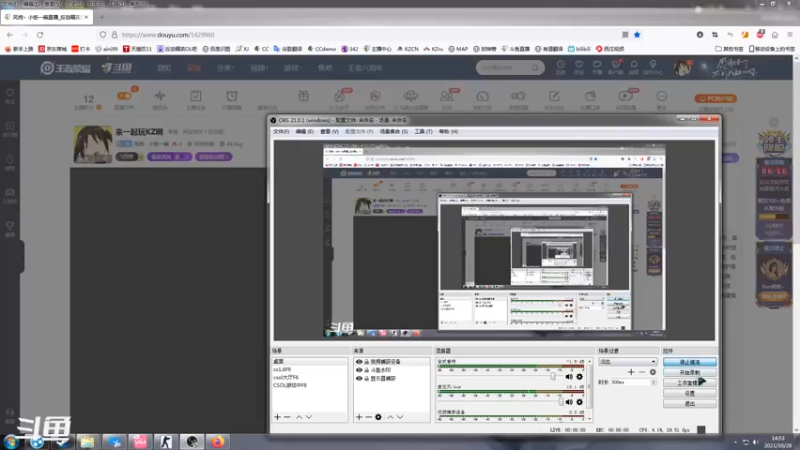
Task: Mute the 麦克风/Aux mixer track
Action: [569, 402]
